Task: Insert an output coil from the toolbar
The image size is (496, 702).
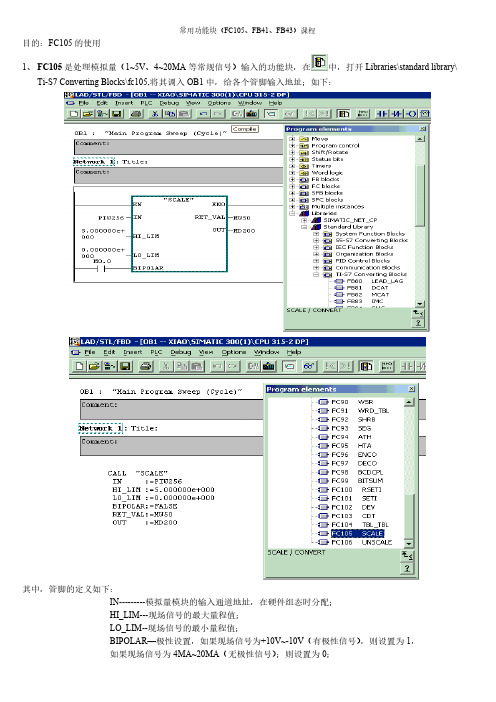Action: [x=411, y=114]
